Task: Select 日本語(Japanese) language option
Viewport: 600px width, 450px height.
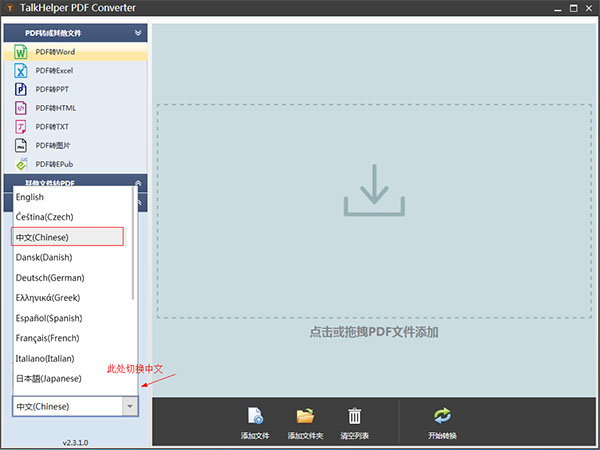Action: 73,378
